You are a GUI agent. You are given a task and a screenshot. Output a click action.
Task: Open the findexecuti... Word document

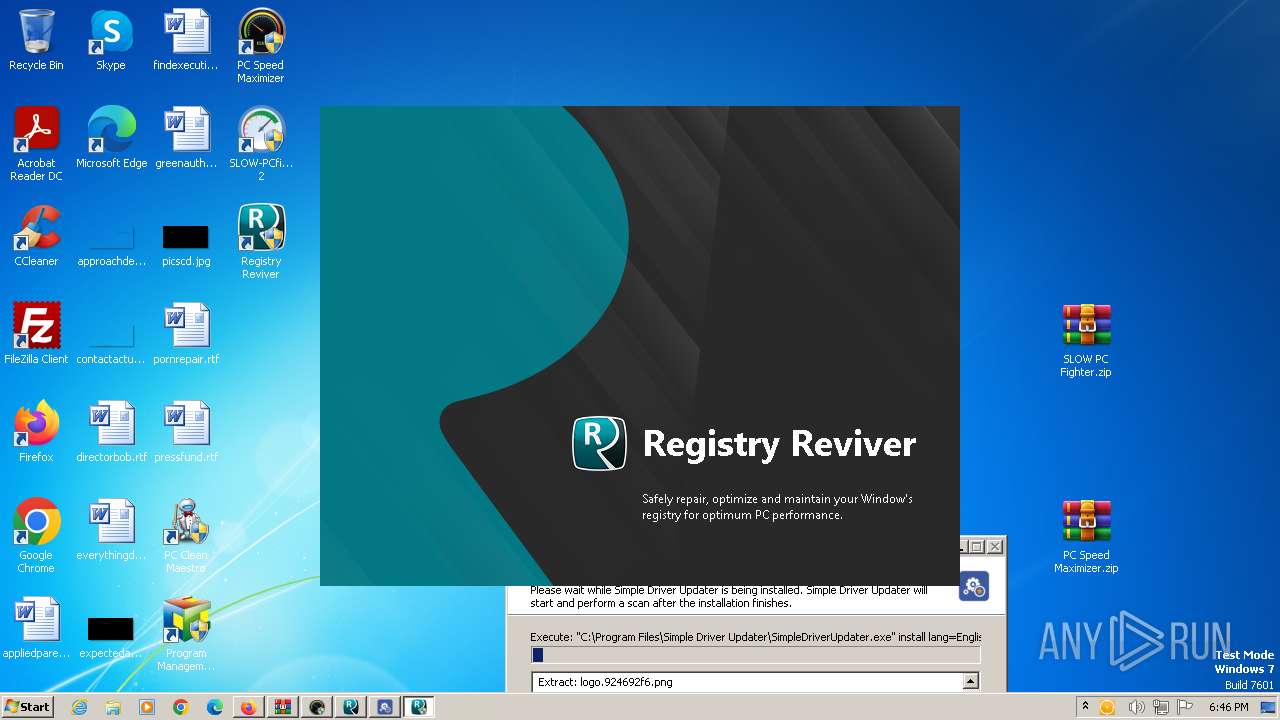pyautogui.click(x=186, y=40)
